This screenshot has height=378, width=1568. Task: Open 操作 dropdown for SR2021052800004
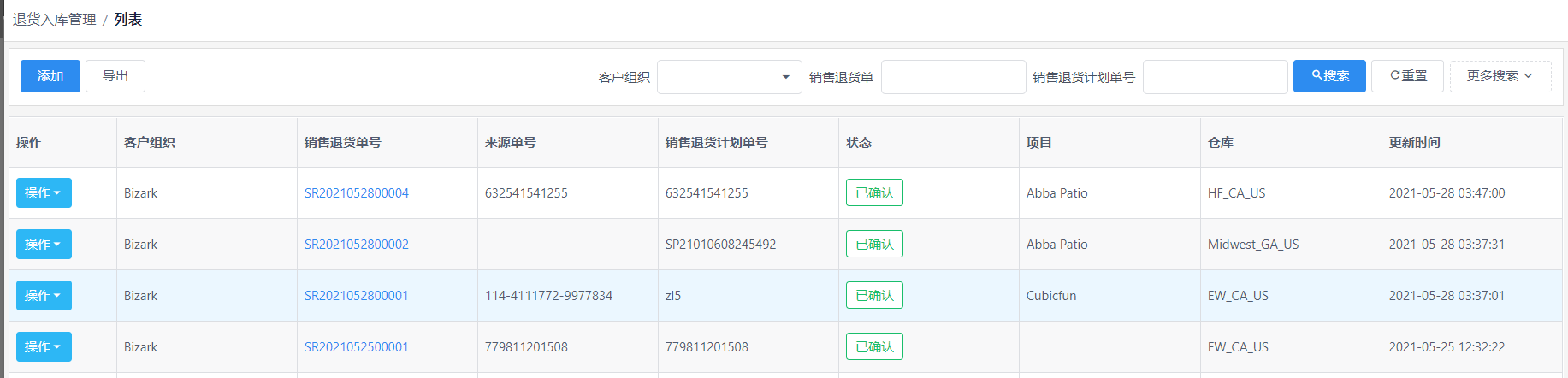44,193
